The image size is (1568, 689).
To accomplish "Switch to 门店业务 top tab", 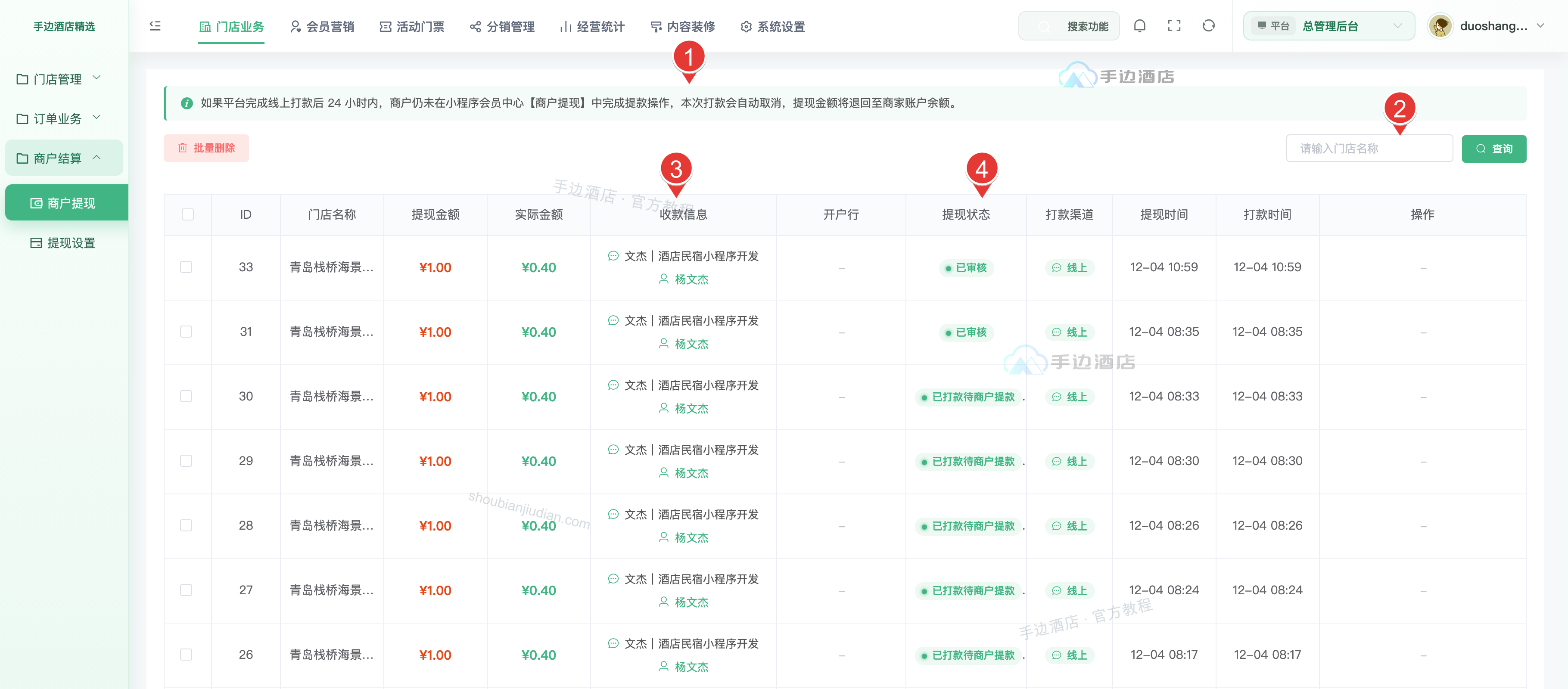I will click(231, 27).
